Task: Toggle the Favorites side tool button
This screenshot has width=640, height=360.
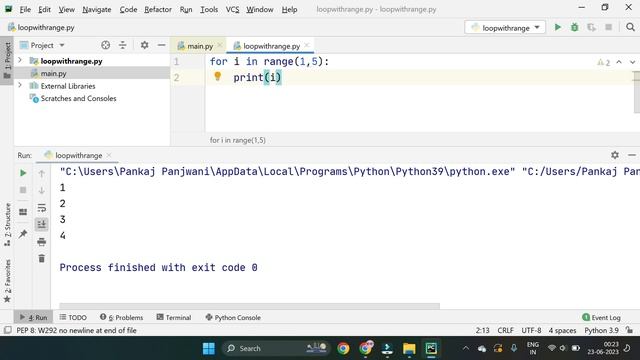Action: point(7,281)
